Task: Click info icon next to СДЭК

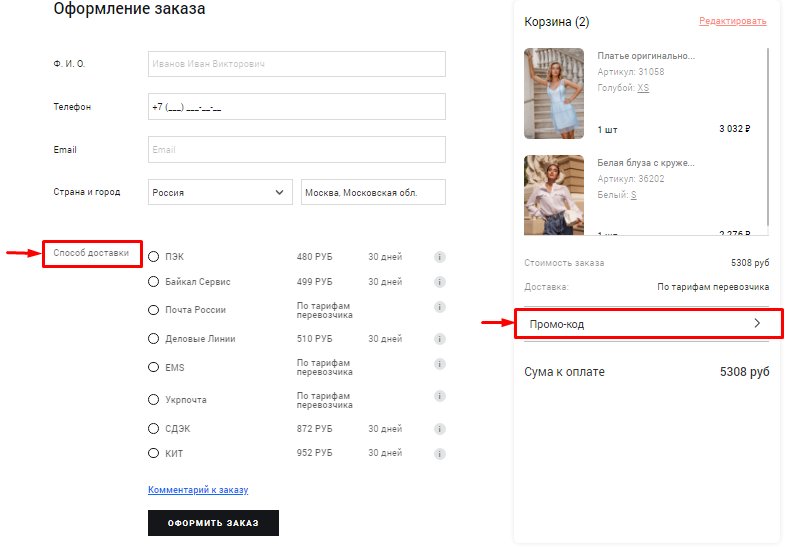Action: pyautogui.click(x=440, y=429)
